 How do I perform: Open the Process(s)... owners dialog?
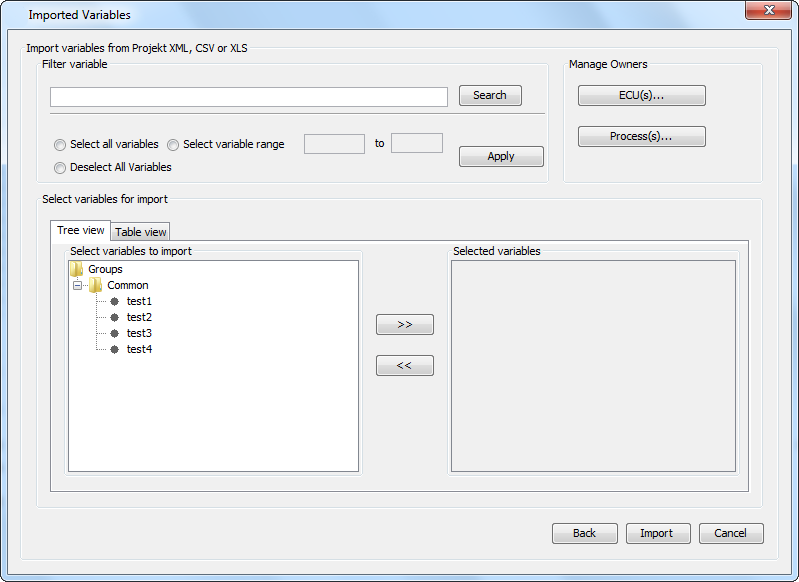(642, 137)
